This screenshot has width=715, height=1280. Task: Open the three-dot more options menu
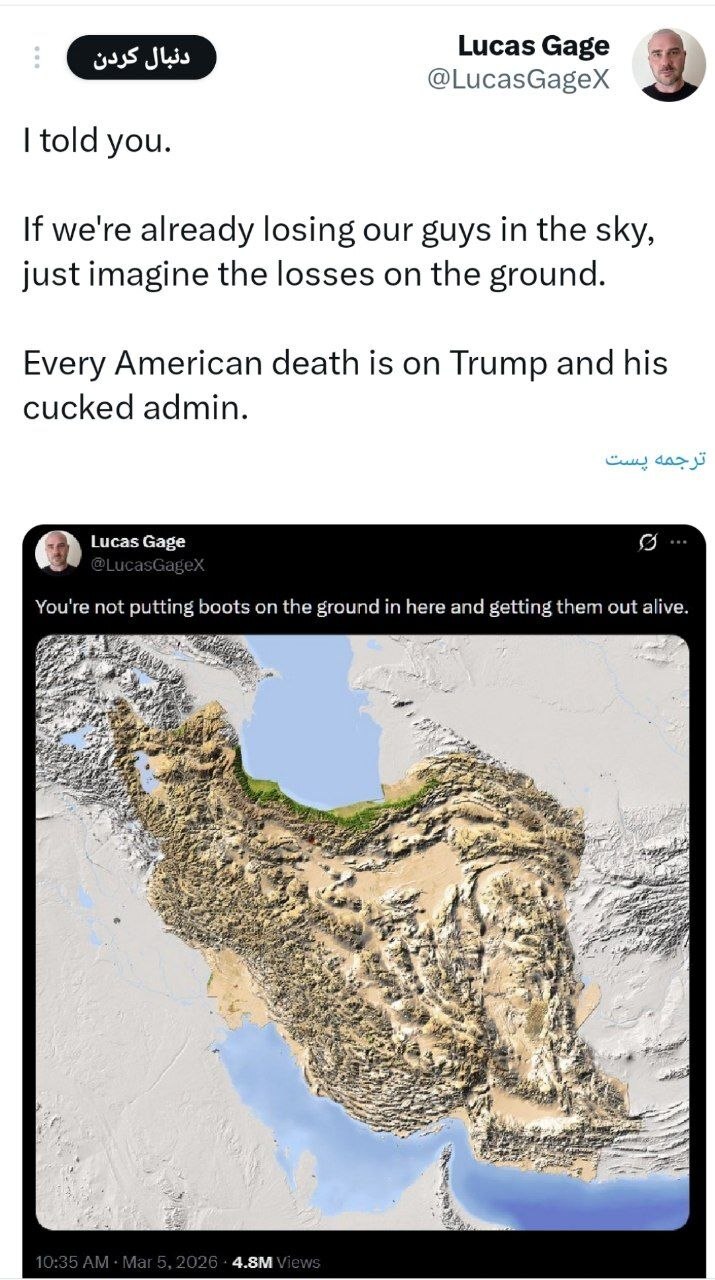pyautogui.click(x=36, y=58)
